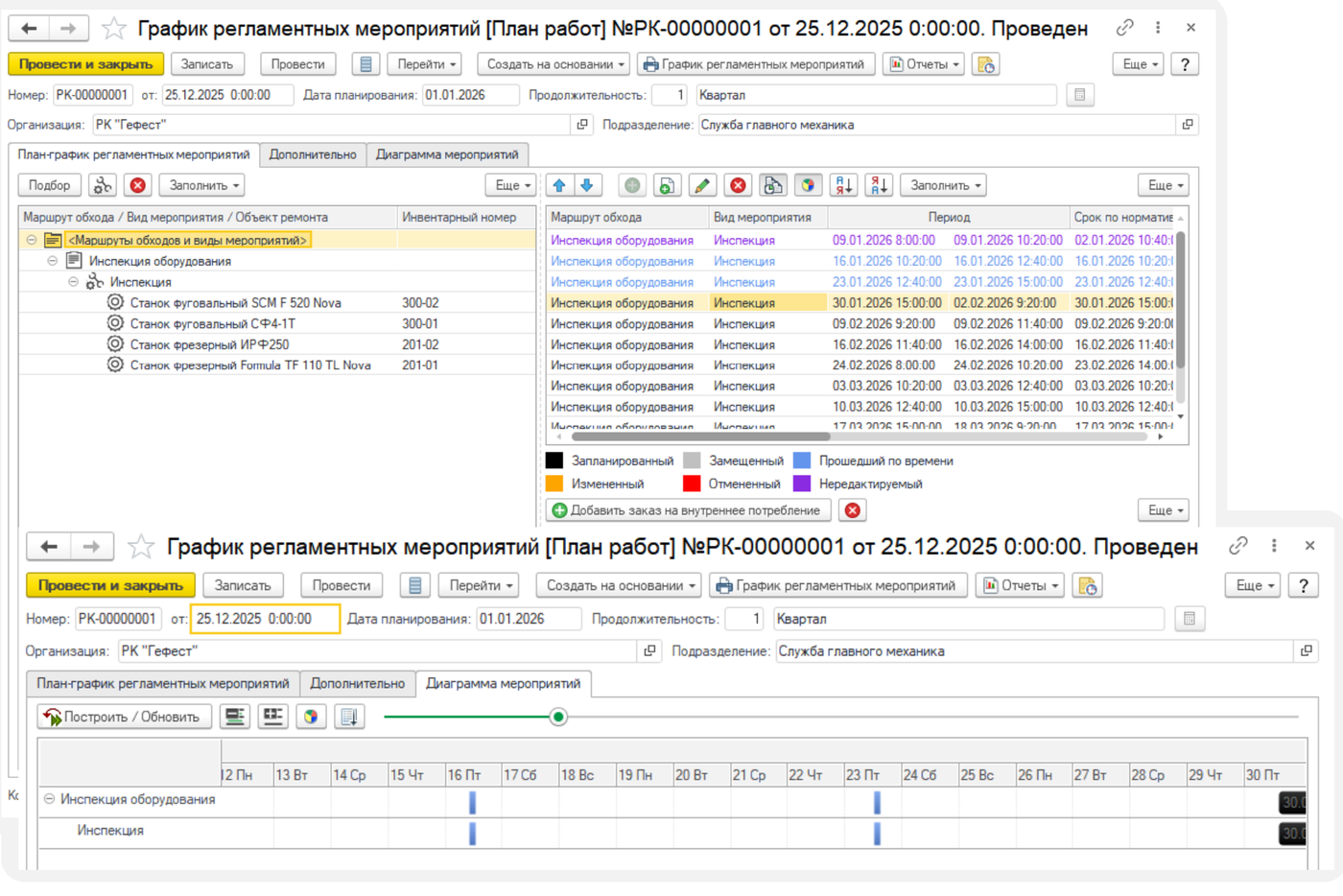This screenshot has height=896, width=1343.
Task: Open Отчеты dropdown in lower window
Action: pyautogui.click(x=1020, y=585)
